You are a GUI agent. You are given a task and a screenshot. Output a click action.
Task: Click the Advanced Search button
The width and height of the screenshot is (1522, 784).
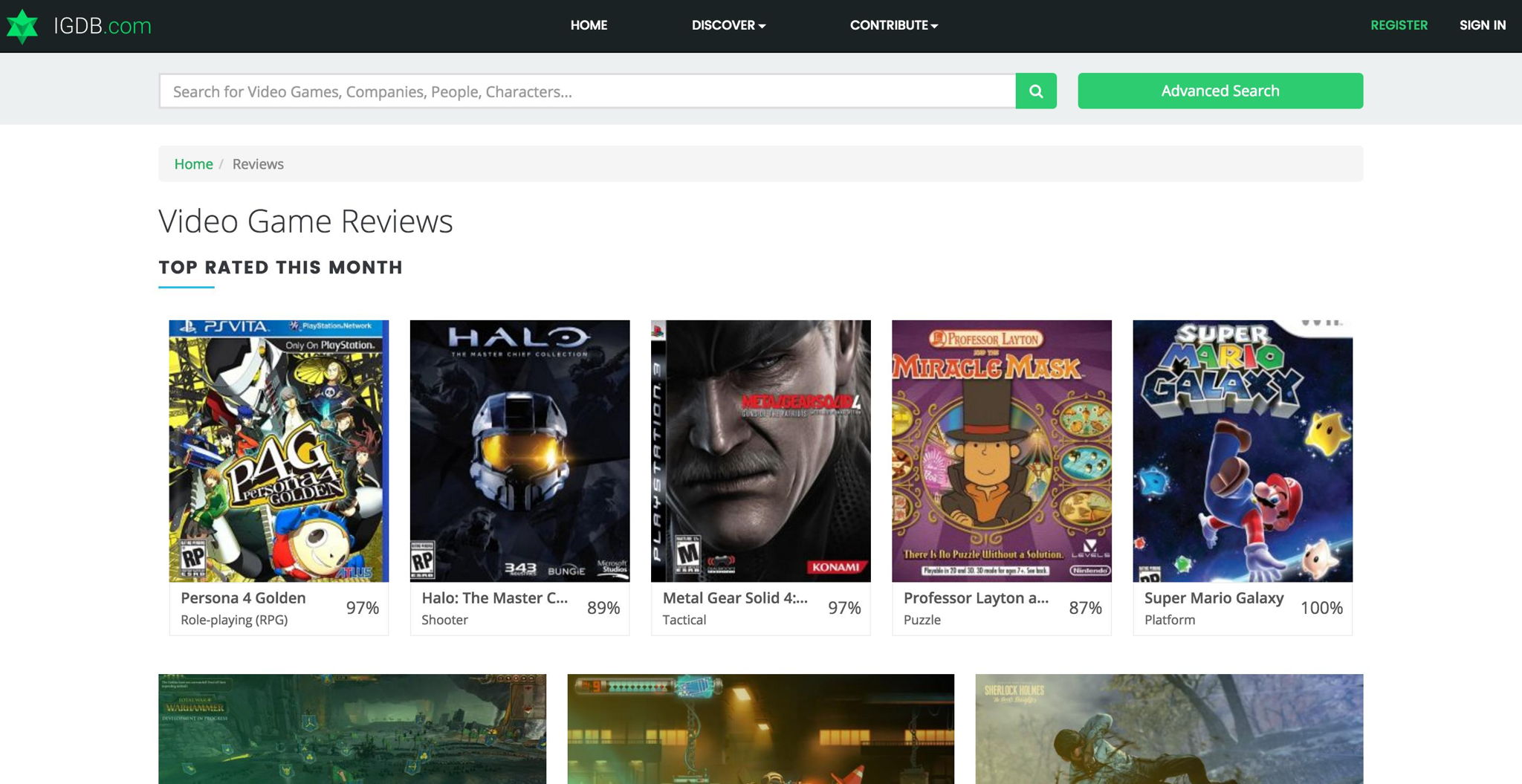[1220, 90]
